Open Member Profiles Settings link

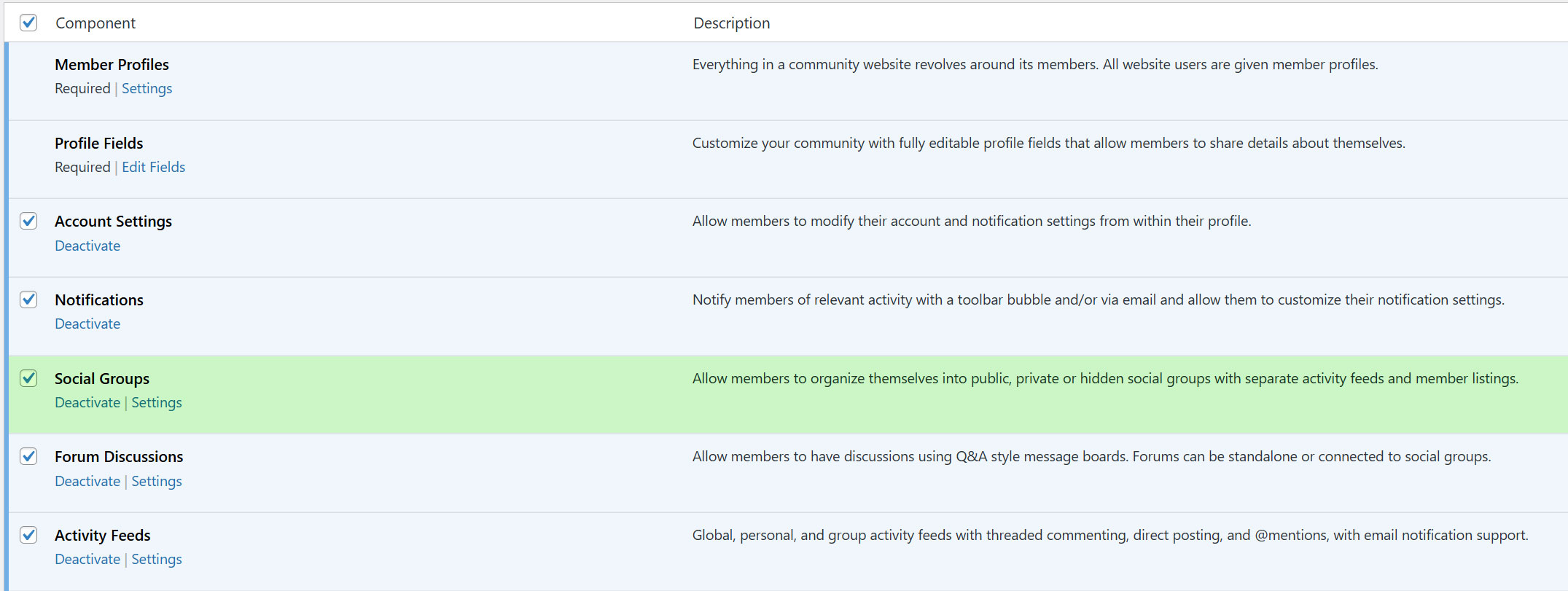click(x=147, y=88)
